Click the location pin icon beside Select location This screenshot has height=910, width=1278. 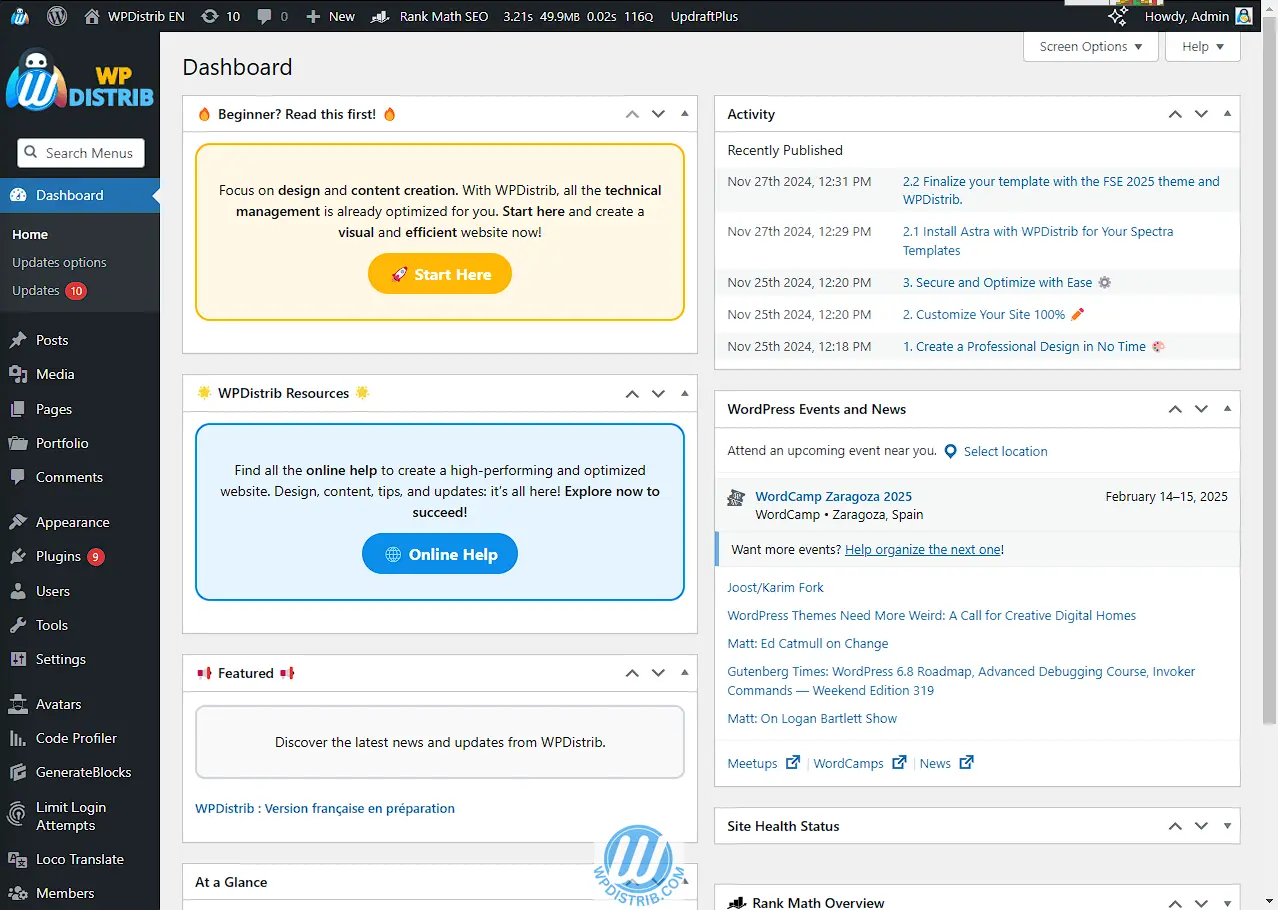tap(951, 451)
